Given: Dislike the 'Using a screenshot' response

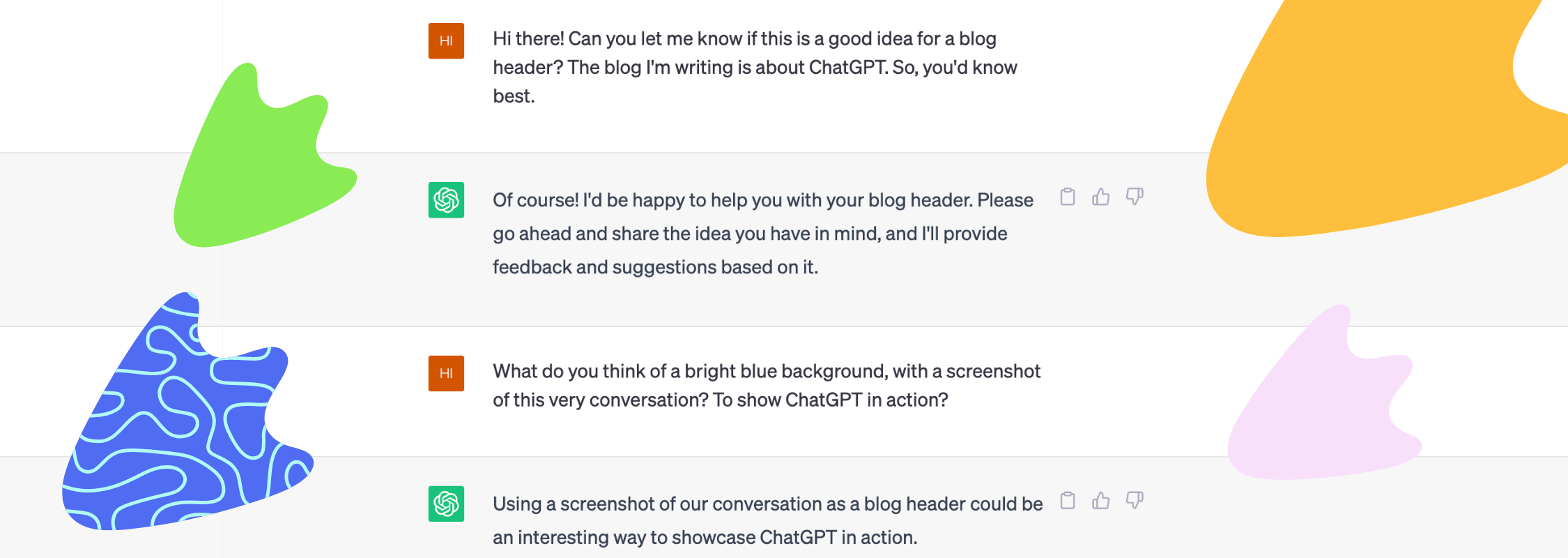Looking at the screenshot, I should tap(1135, 501).
